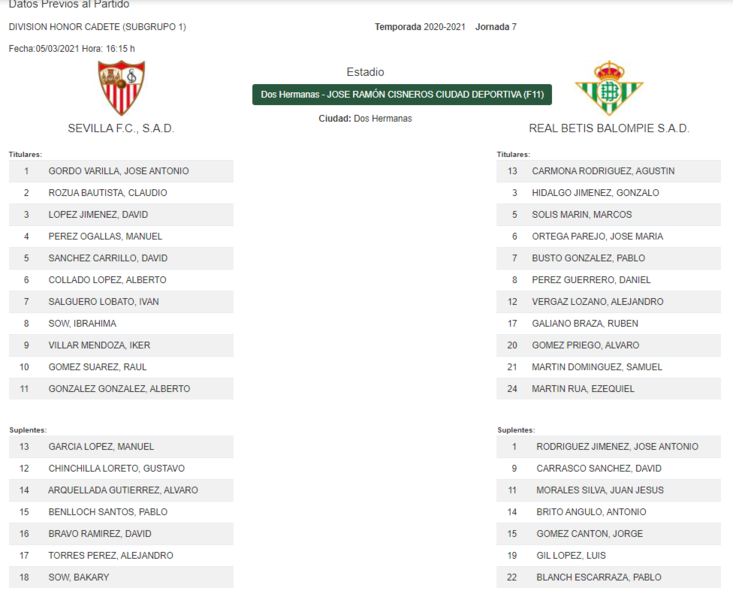Choose GONZALEZ GONZALEZ, ALBERTO in the lineup

tap(121, 389)
